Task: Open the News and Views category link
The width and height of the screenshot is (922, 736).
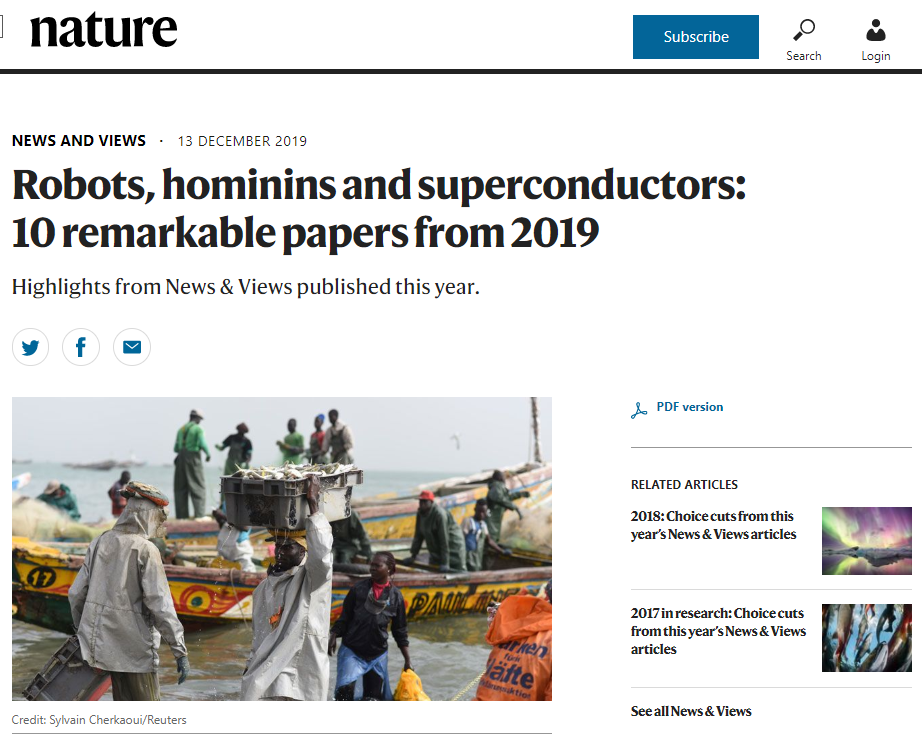Action: pos(79,141)
